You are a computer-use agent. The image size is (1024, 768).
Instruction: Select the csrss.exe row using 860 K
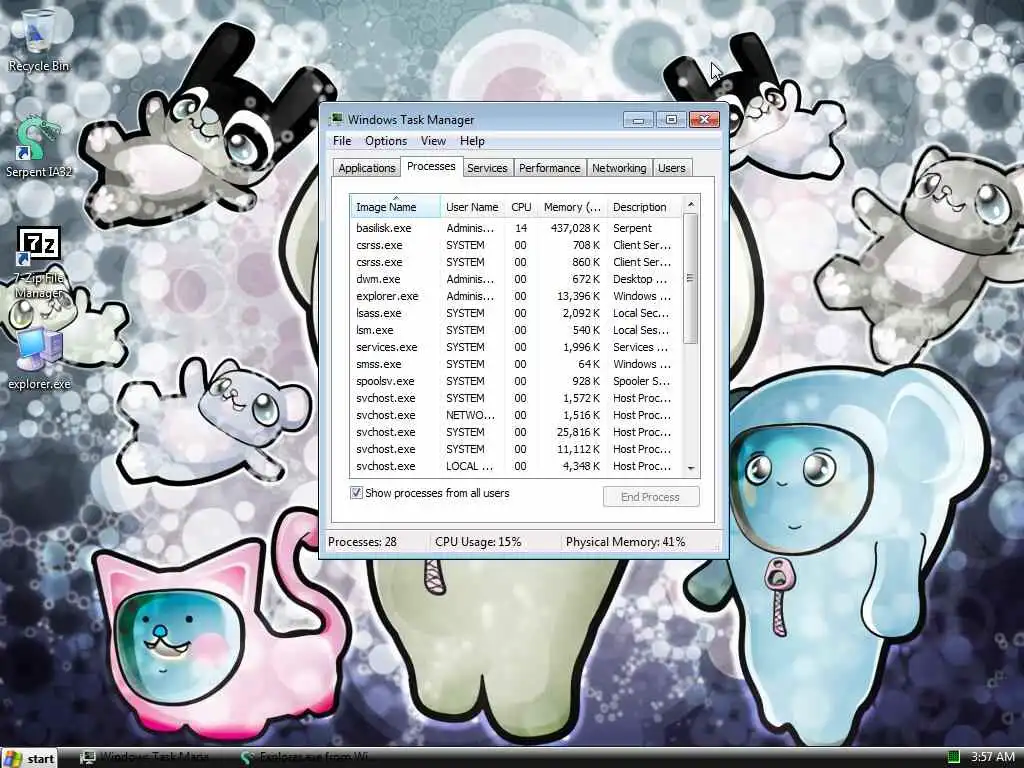[x=516, y=262]
